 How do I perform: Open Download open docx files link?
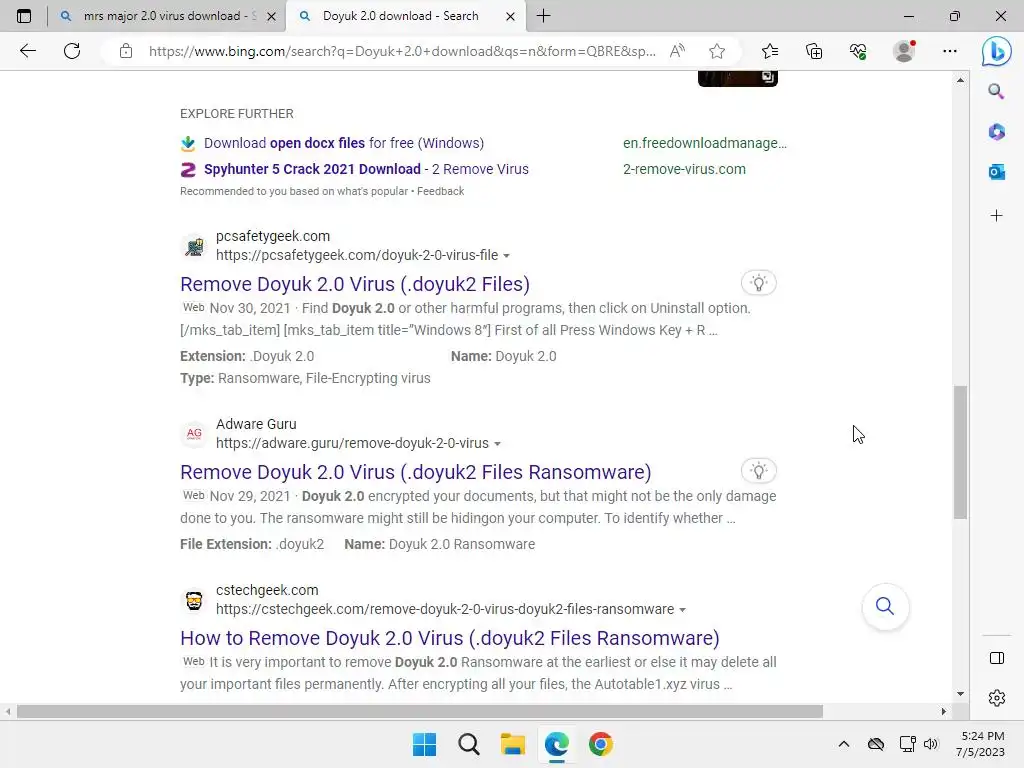tap(344, 143)
